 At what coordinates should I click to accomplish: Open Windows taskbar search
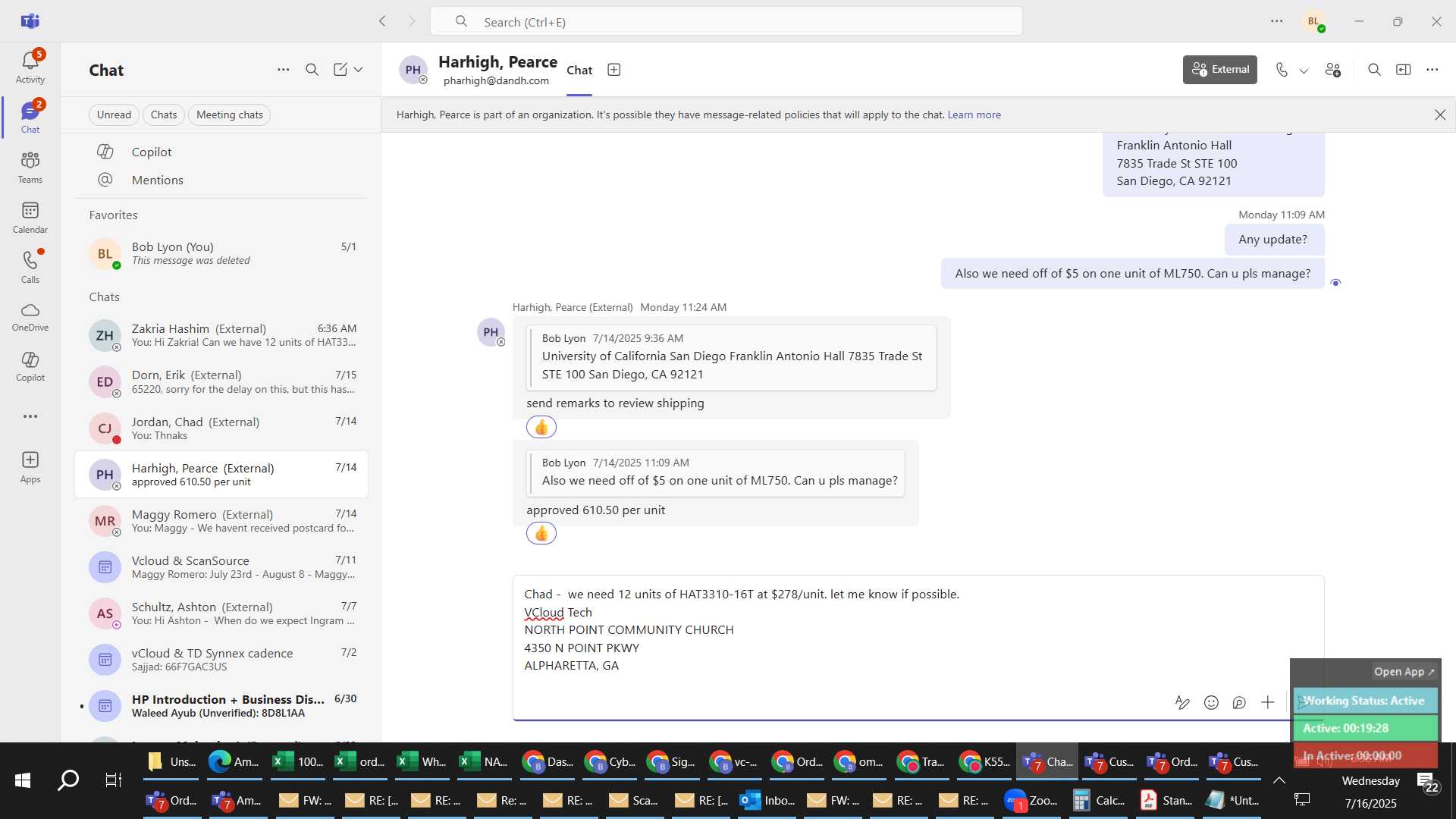point(68,780)
